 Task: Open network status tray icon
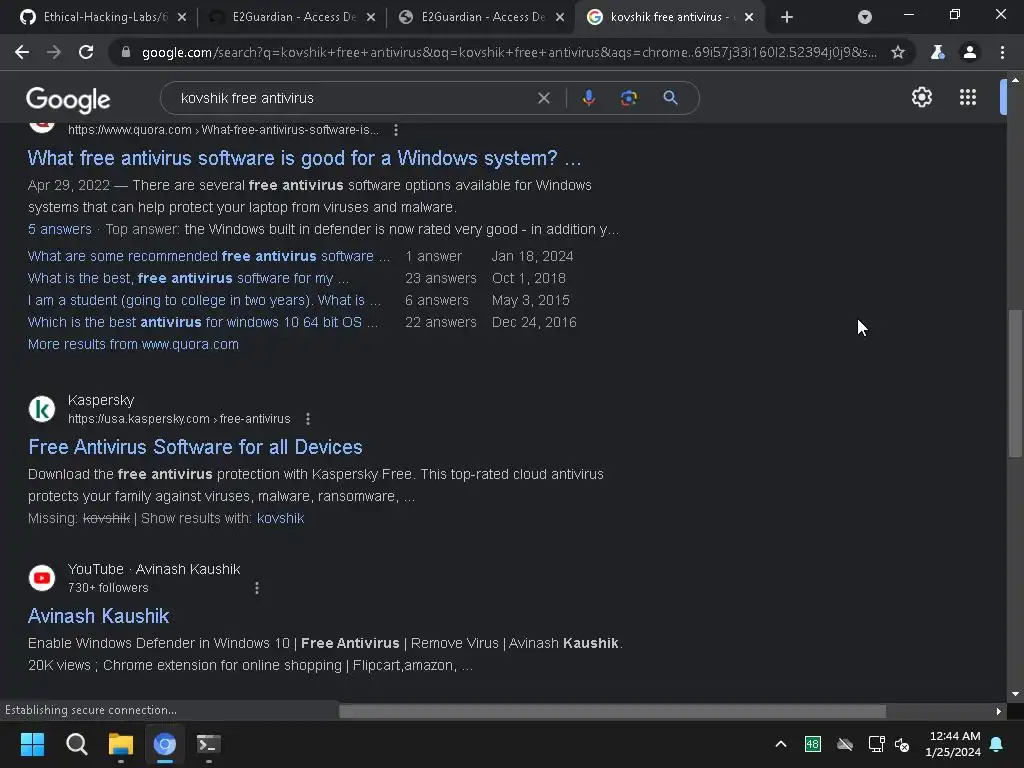tap(876, 744)
